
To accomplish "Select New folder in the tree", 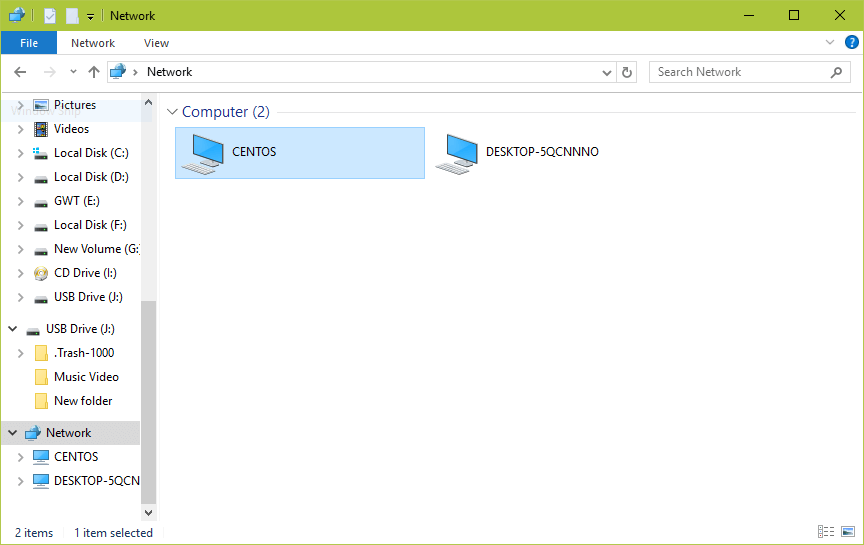I will [83, 401].
